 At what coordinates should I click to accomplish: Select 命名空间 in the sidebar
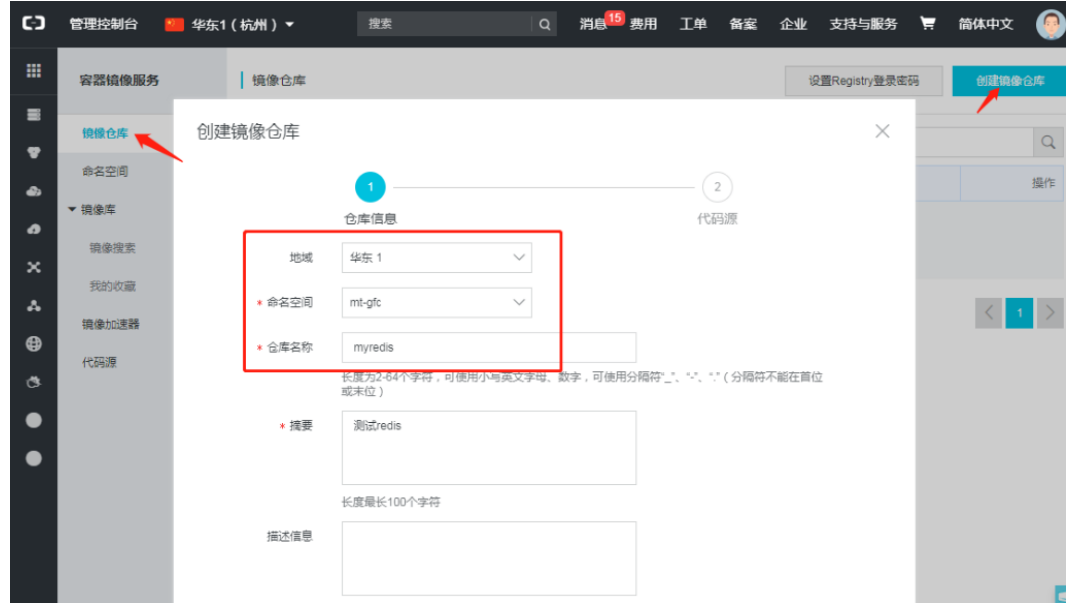(x=105, y=171)
